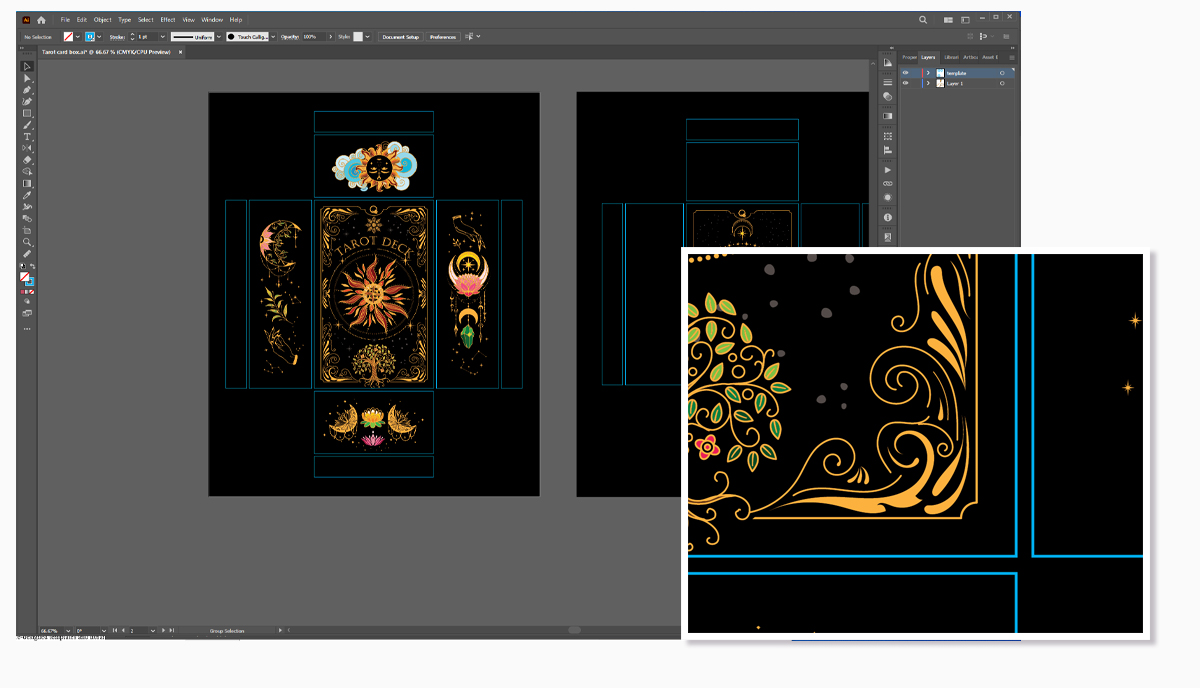
Task: Expand Layer 1 sublayers
Action: pyautogui.click(x=928, y=84)
